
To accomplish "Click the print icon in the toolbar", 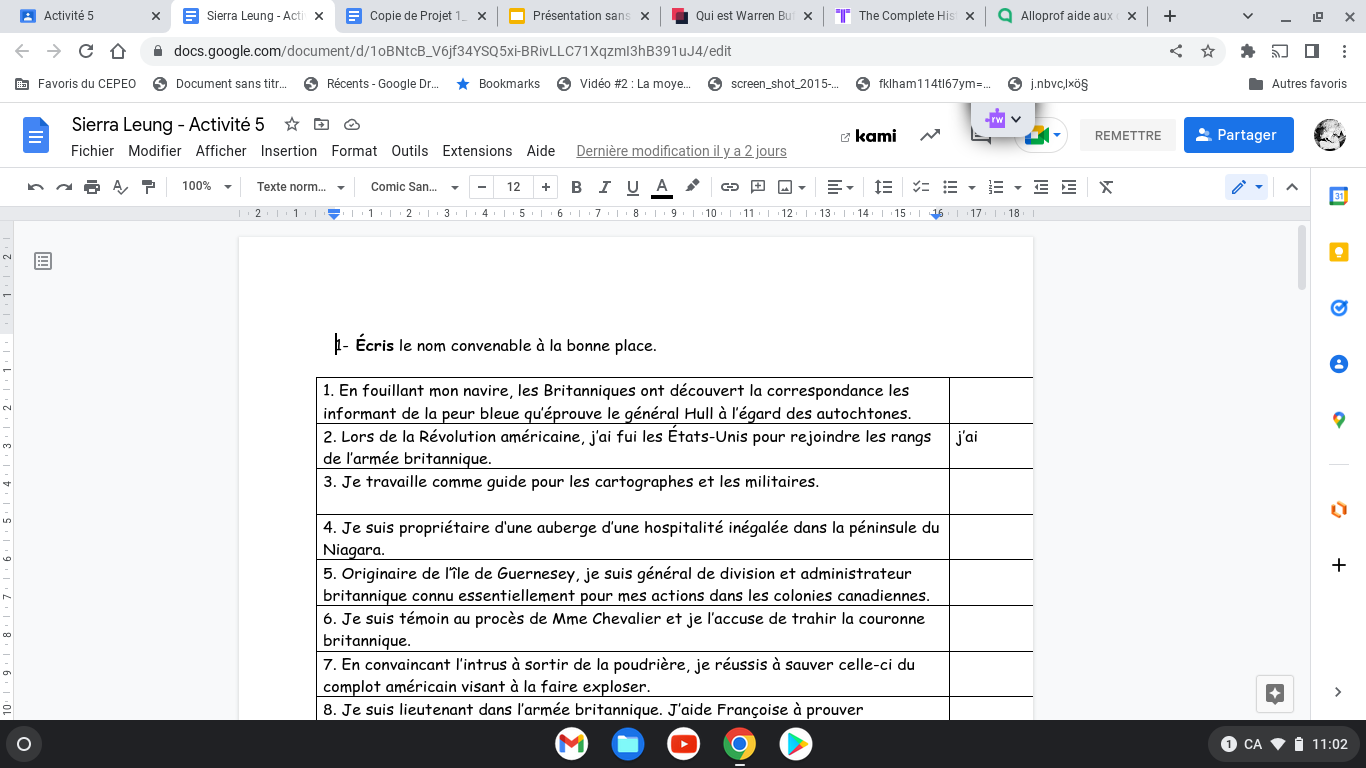I will 92,187.
